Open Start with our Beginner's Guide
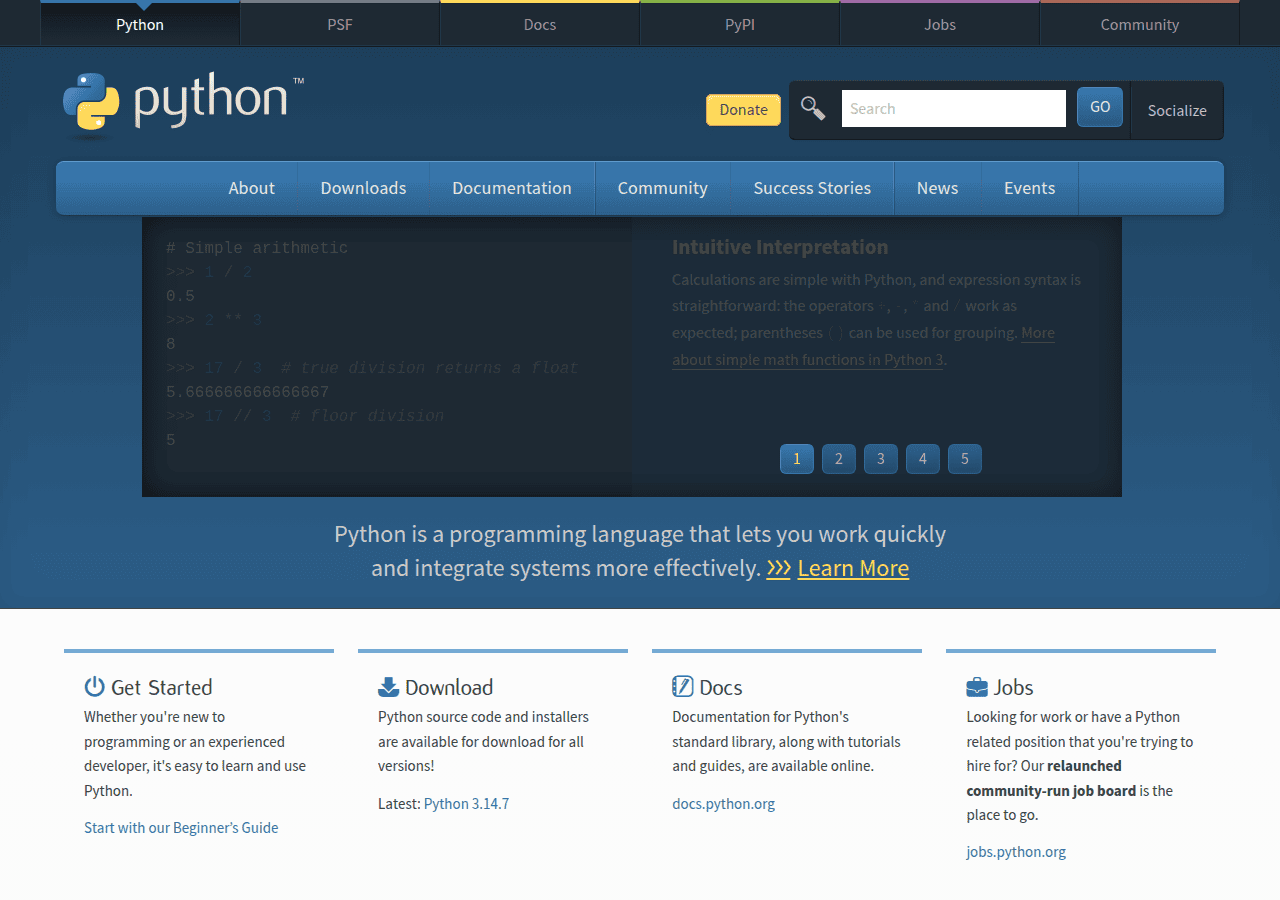 click(181, 828)
